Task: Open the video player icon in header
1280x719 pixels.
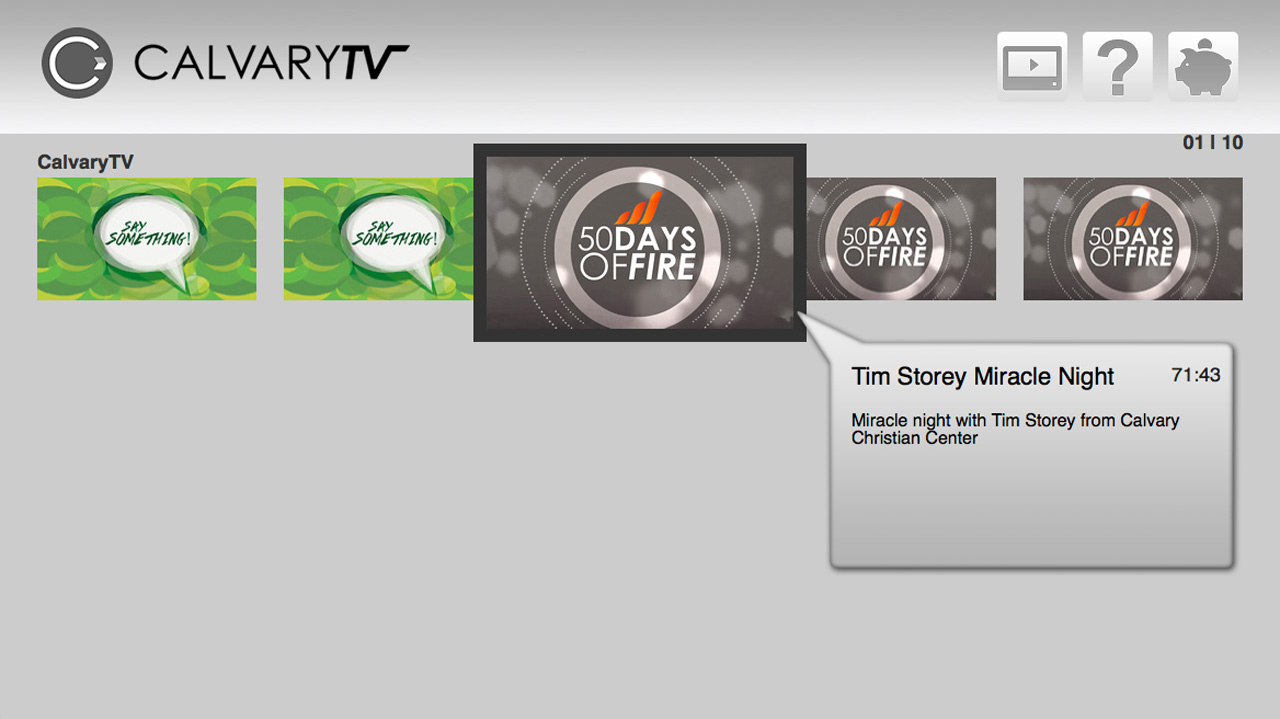Action: click(x=1032, y=66)
